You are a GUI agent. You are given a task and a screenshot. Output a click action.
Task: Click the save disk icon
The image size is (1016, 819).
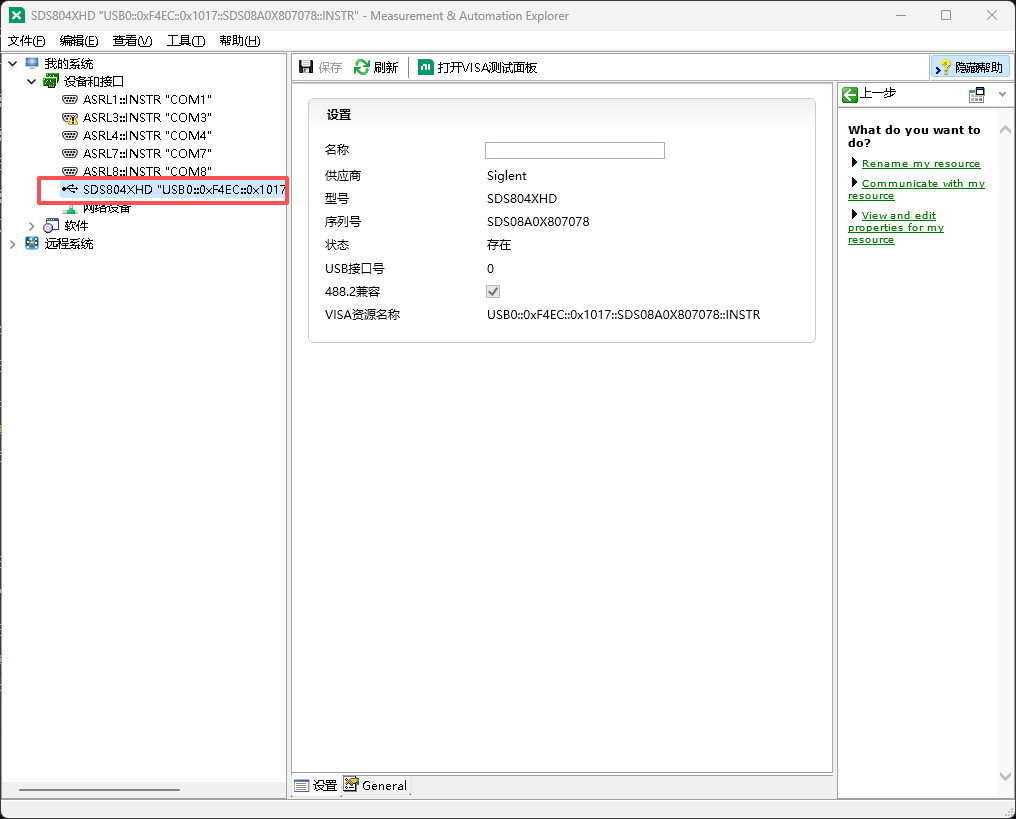tap(306, 67)
